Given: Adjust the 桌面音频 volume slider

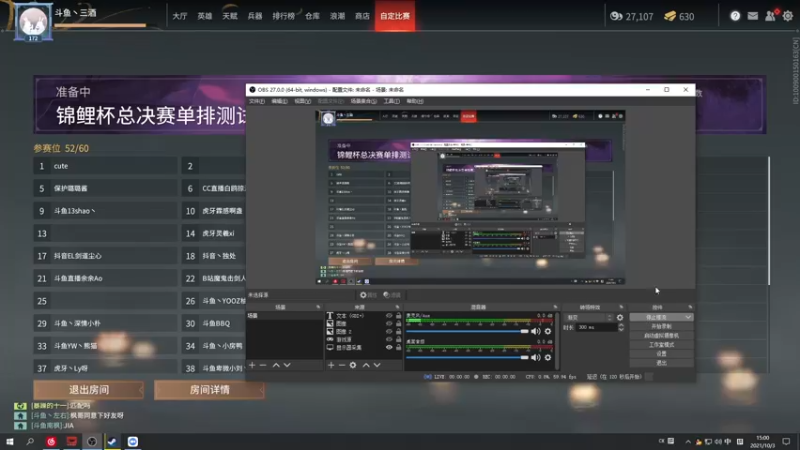Looking at the screenshot, I should click(x=467, y=358).
